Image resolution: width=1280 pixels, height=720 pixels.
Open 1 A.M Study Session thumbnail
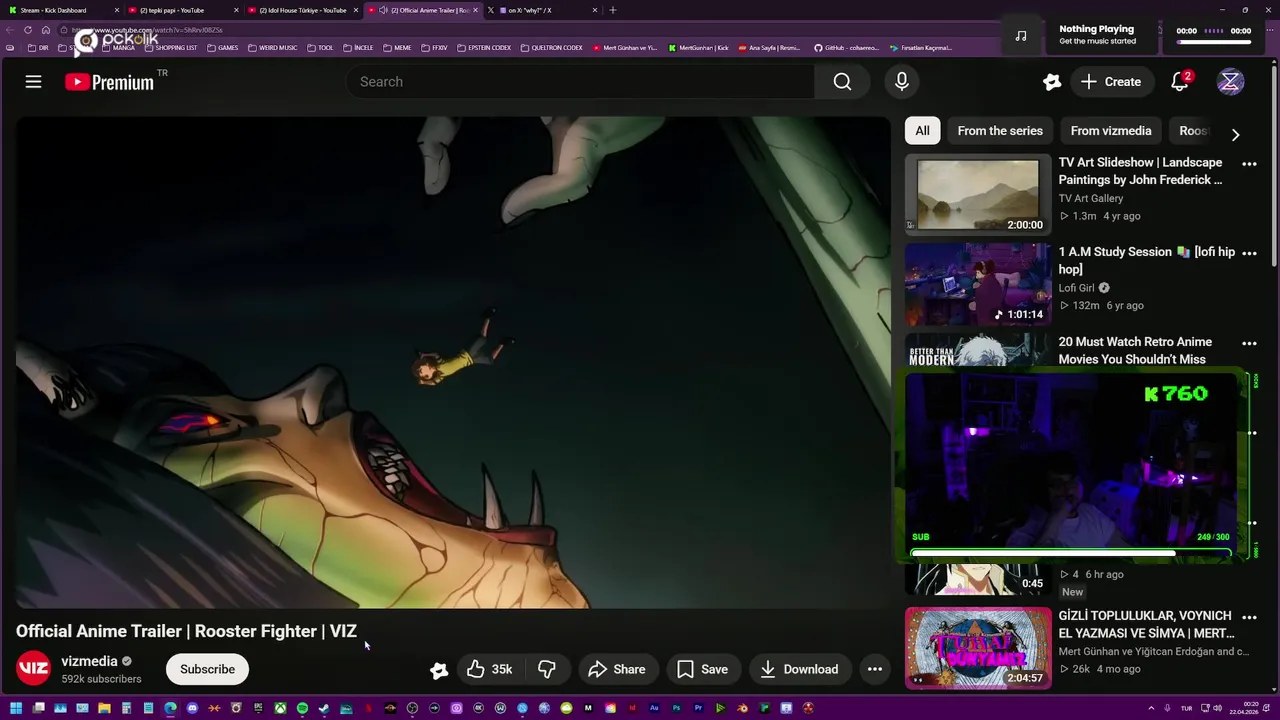tap(978, 285)
